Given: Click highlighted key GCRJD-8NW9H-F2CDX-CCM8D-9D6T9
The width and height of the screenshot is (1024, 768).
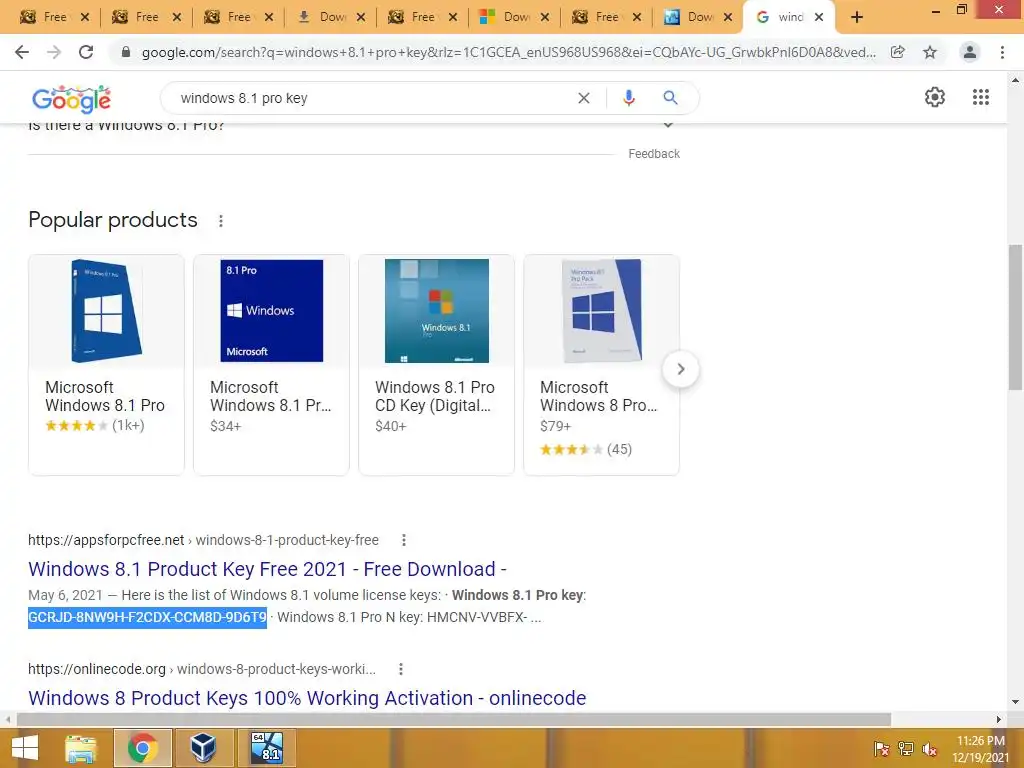Looking at the screenshot, I should pos(148,617).
